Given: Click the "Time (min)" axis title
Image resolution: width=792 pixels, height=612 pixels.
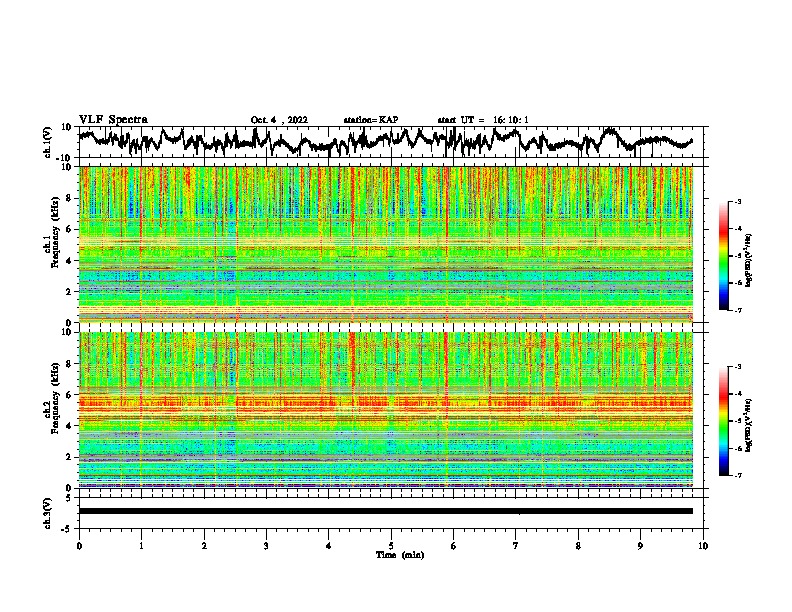Looking at the screenshot, I should 400,555.
